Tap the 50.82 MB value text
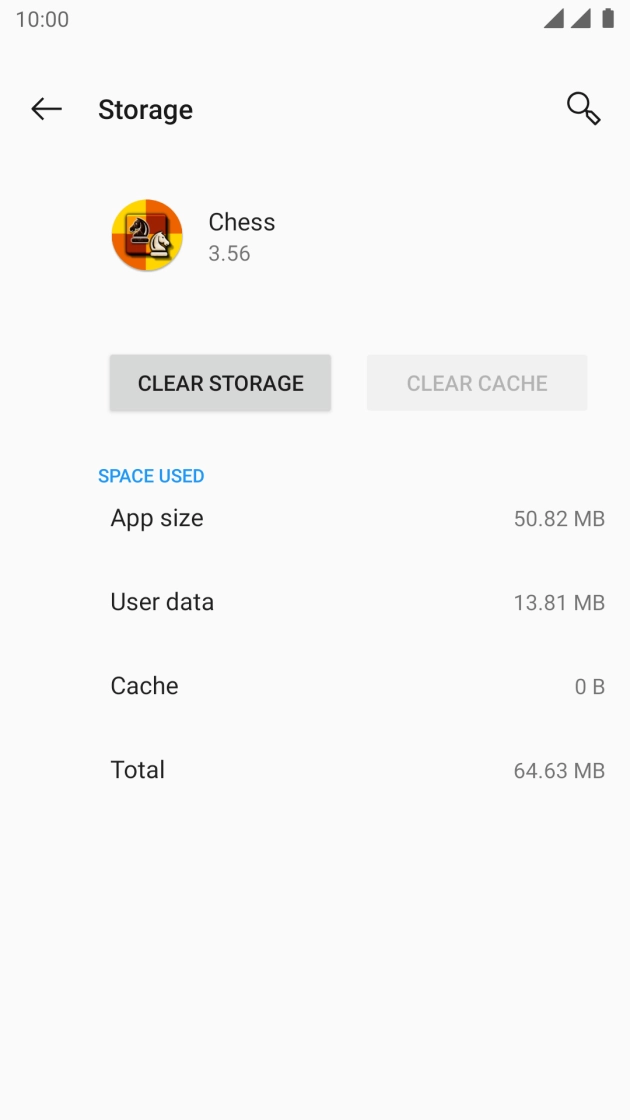Image resolution: width=630 pixels, height=1120 pixels. click(x=559, y=519)
